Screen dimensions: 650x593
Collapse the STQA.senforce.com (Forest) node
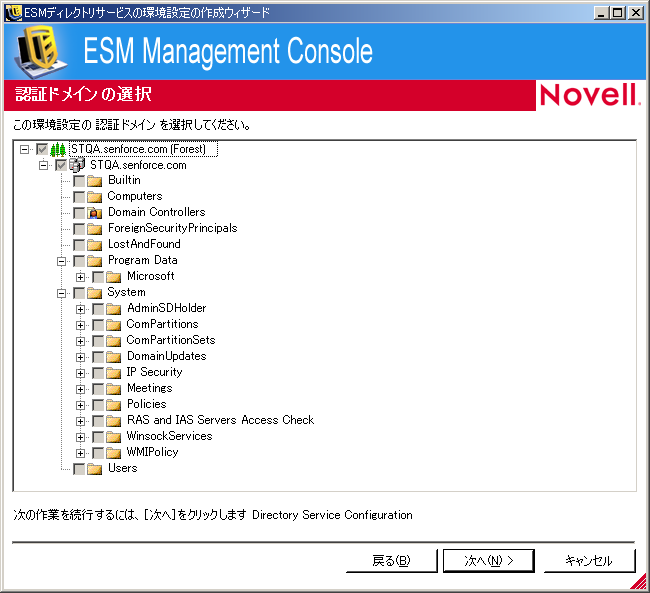point(25,149)
